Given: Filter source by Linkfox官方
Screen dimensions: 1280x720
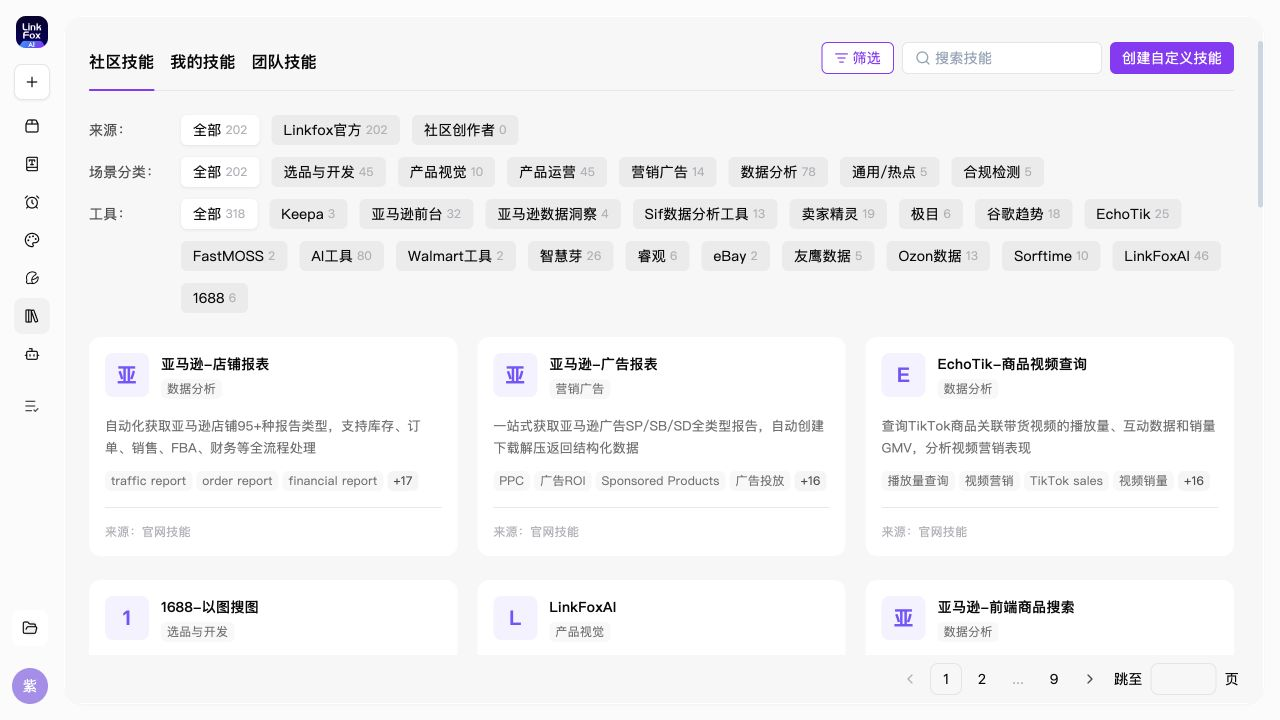Looking at the screenshot, I should [335, 130].
